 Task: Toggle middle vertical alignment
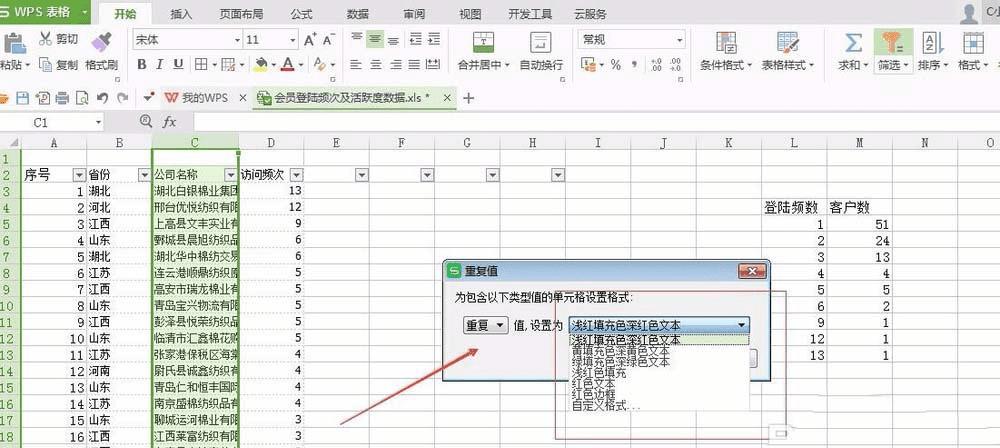coord(376,40)
